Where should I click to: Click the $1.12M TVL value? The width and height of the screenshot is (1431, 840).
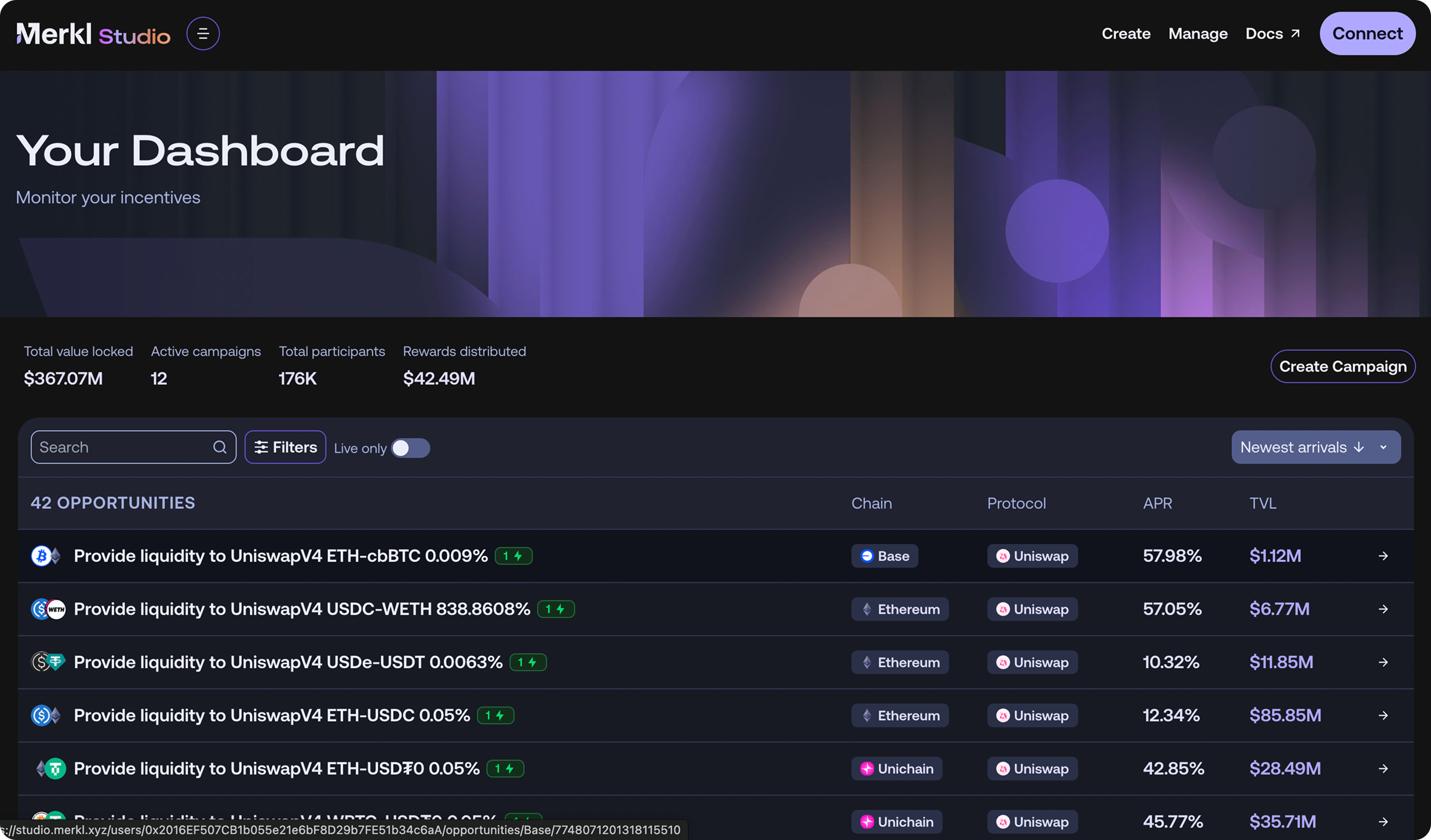point(1275,556)
